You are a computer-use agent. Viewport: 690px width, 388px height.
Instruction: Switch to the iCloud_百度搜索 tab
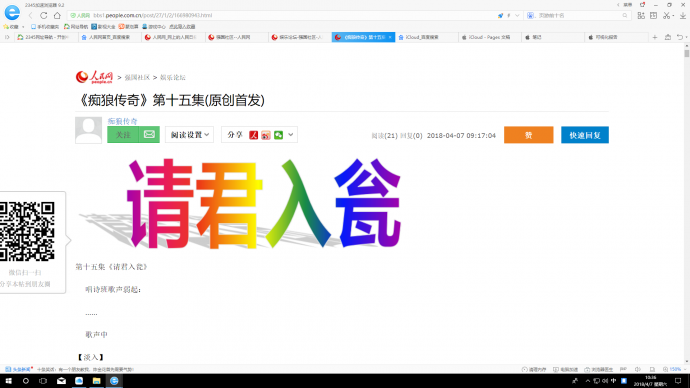(x=426, y=37)
